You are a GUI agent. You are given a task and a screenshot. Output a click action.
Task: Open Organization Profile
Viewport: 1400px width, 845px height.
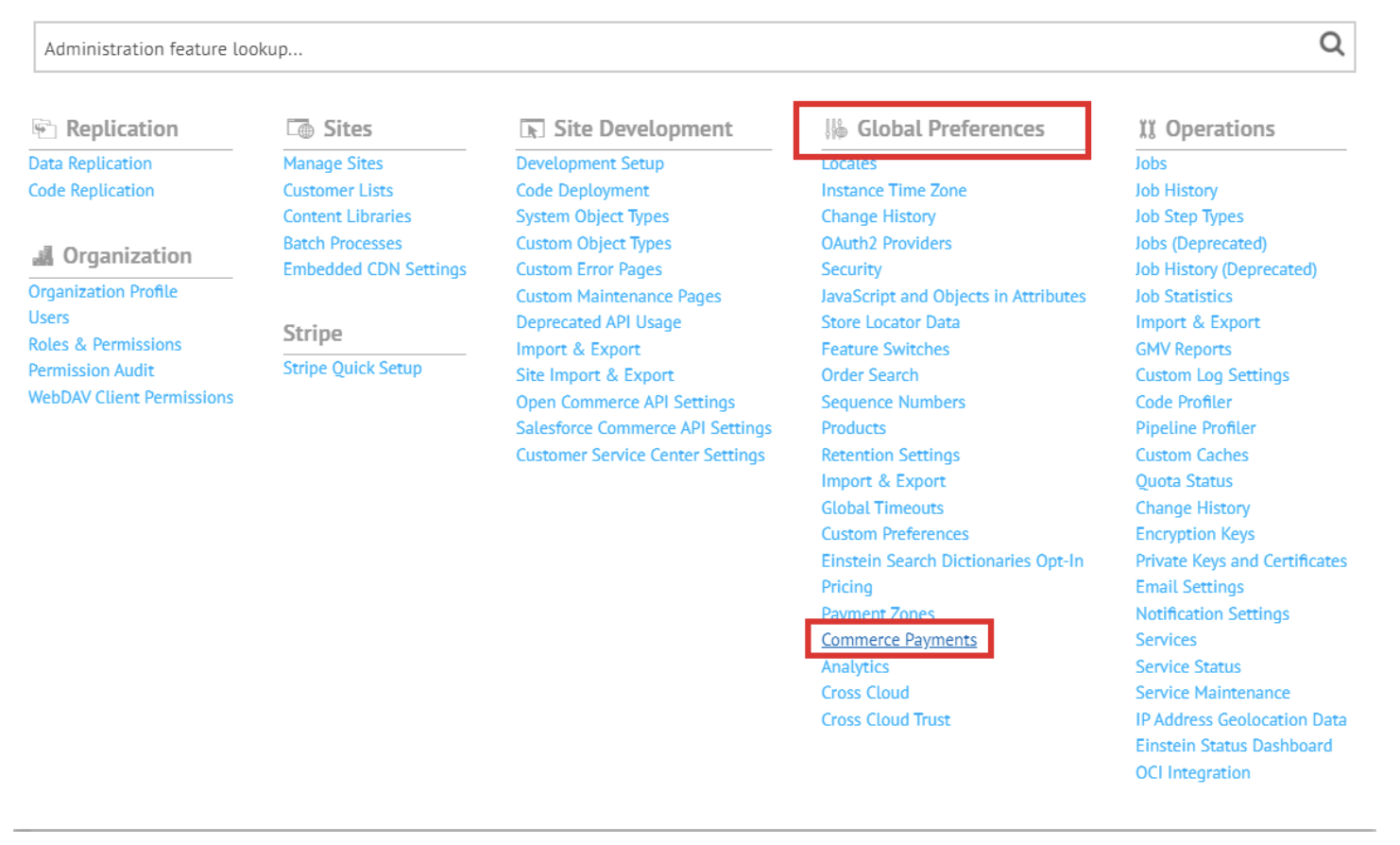[x=103, y=291]
